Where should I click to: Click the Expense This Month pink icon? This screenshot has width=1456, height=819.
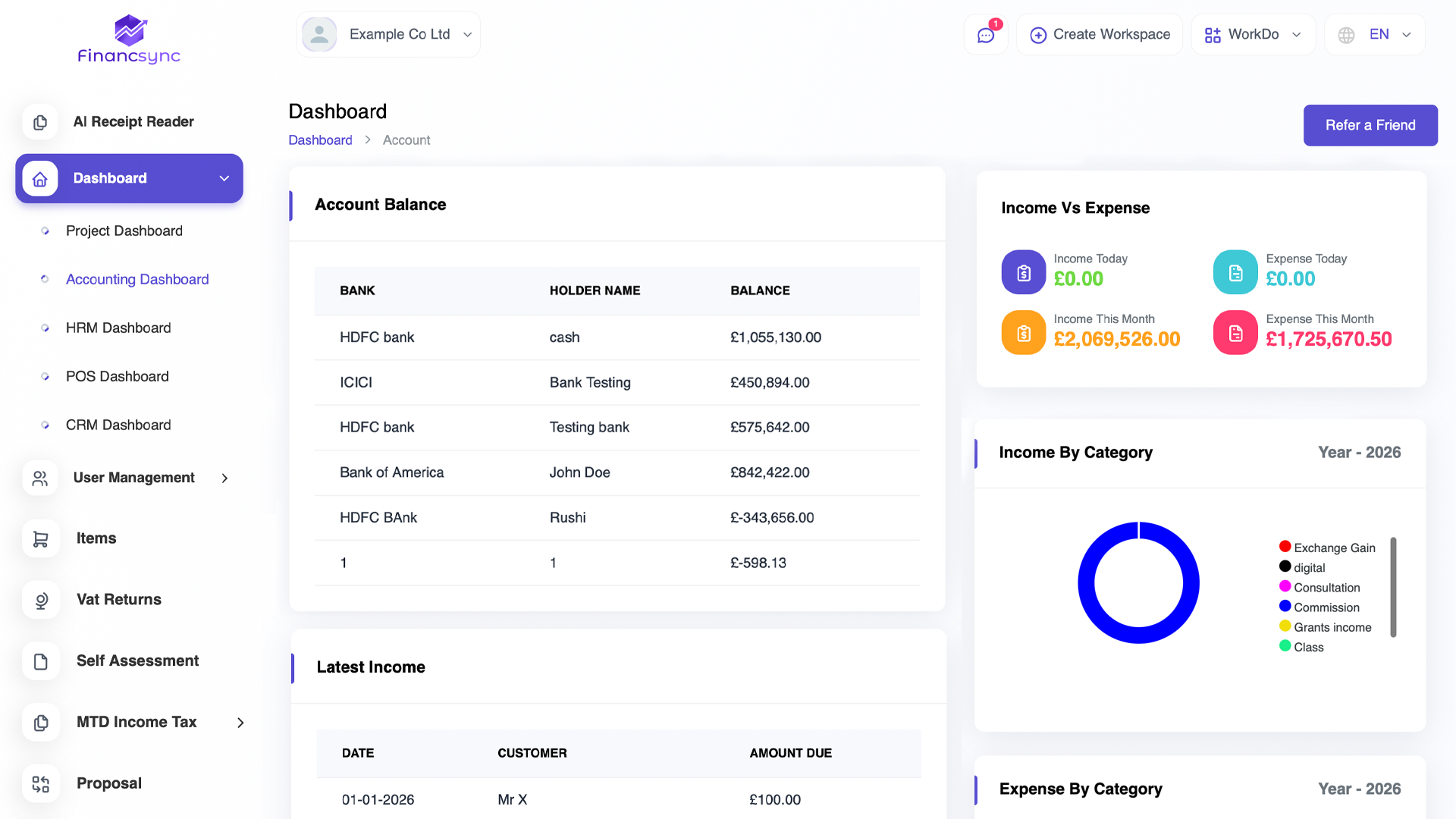pos(1235,333)
